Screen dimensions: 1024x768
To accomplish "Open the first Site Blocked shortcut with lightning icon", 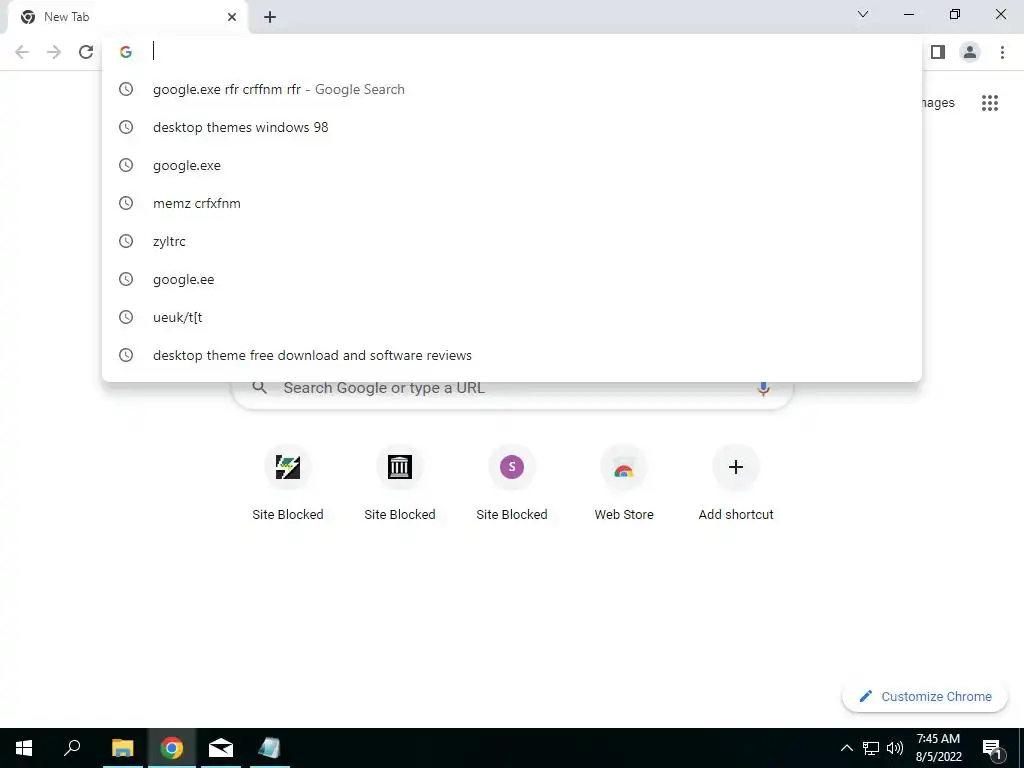I will [x=288, y=468].
